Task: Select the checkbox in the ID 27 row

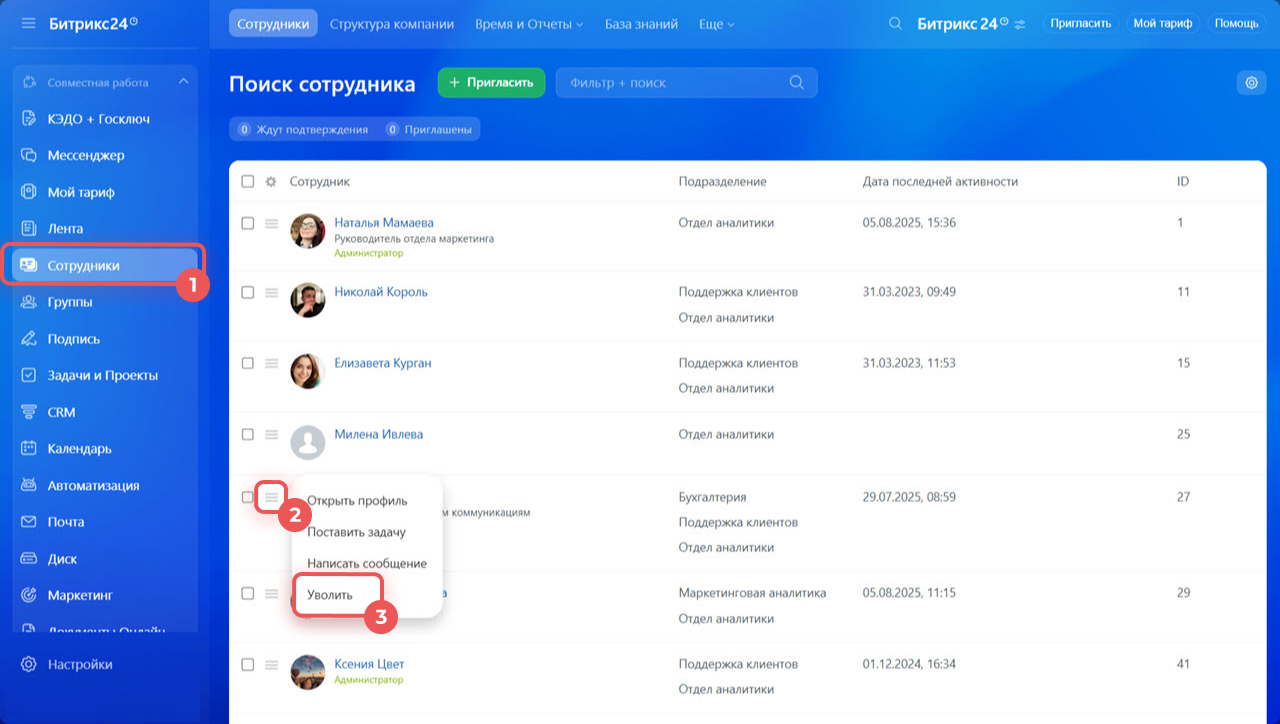Action: [248, 497]
